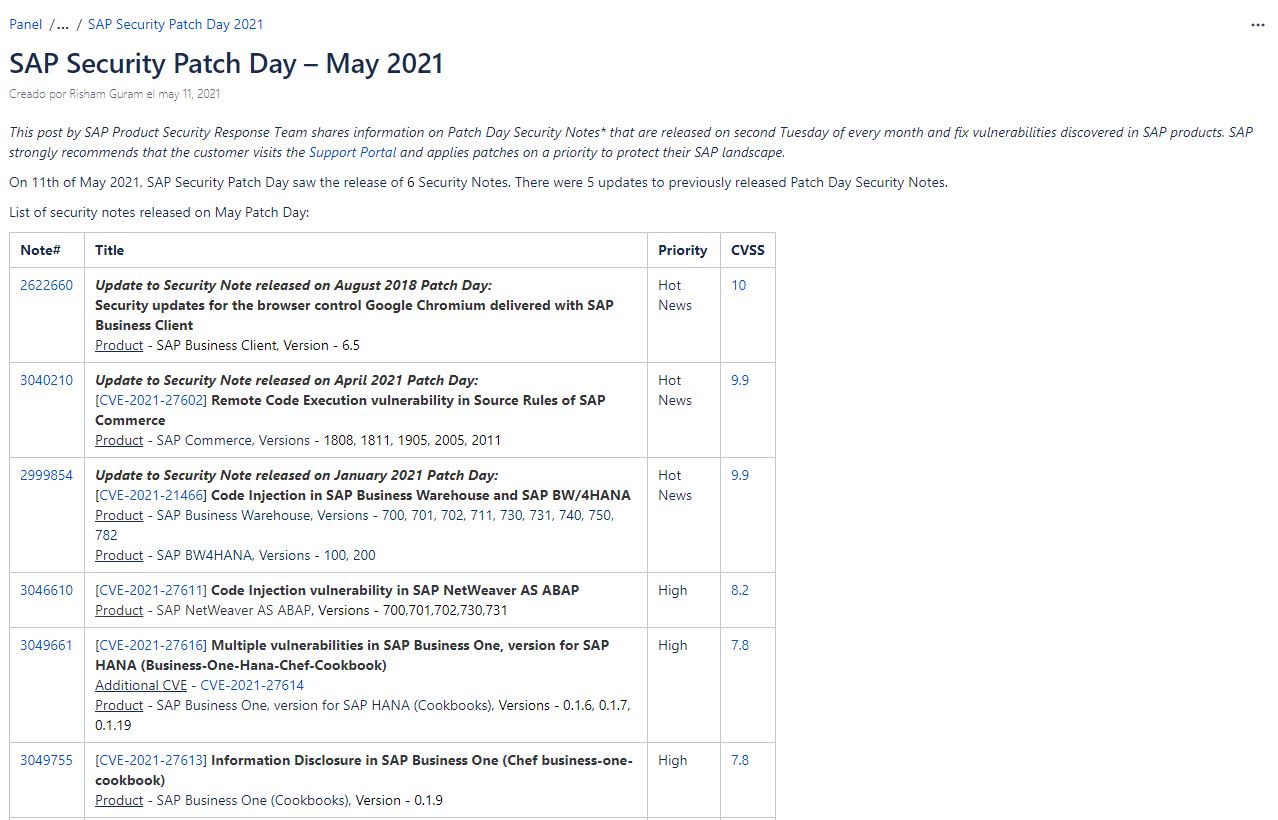Click 'List of security notes released on May Patch Day' text
The image size is (1278, 820).
(x=159, y=212)
